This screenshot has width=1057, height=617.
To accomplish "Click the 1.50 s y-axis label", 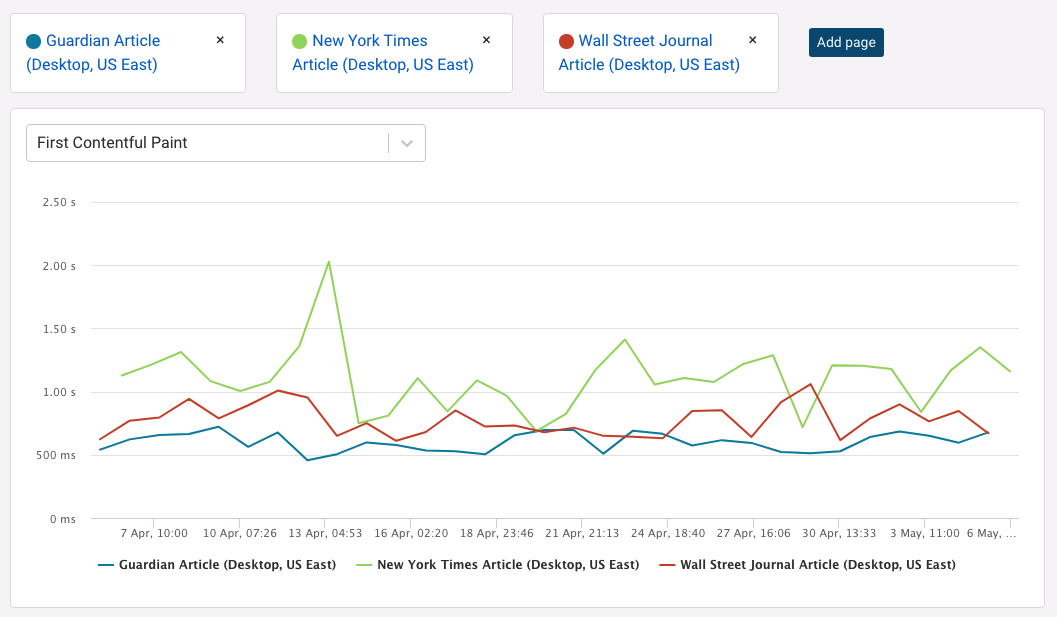I will [x=59, y=329].
